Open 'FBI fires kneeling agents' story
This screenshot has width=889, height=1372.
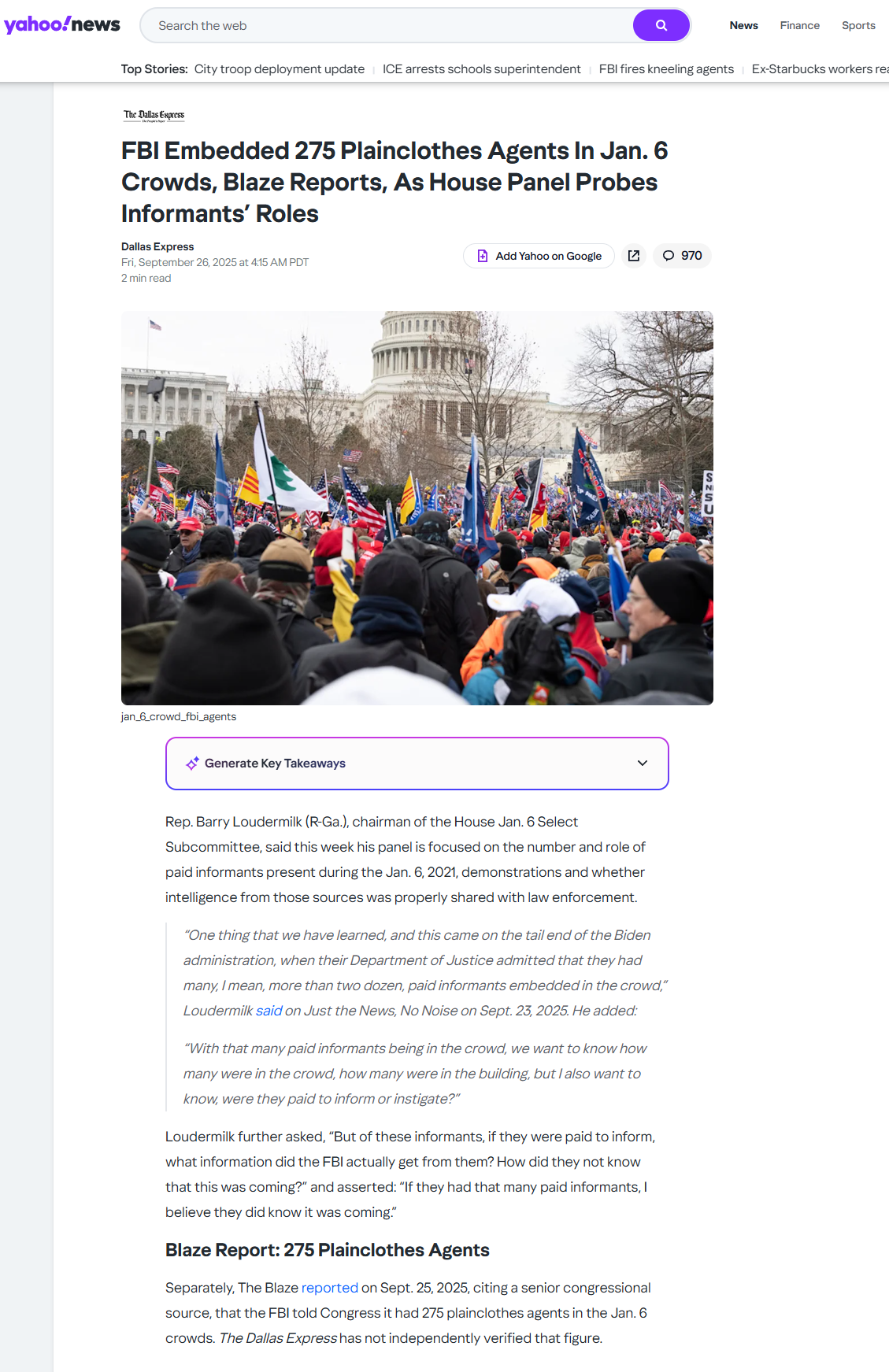(666, 69)
